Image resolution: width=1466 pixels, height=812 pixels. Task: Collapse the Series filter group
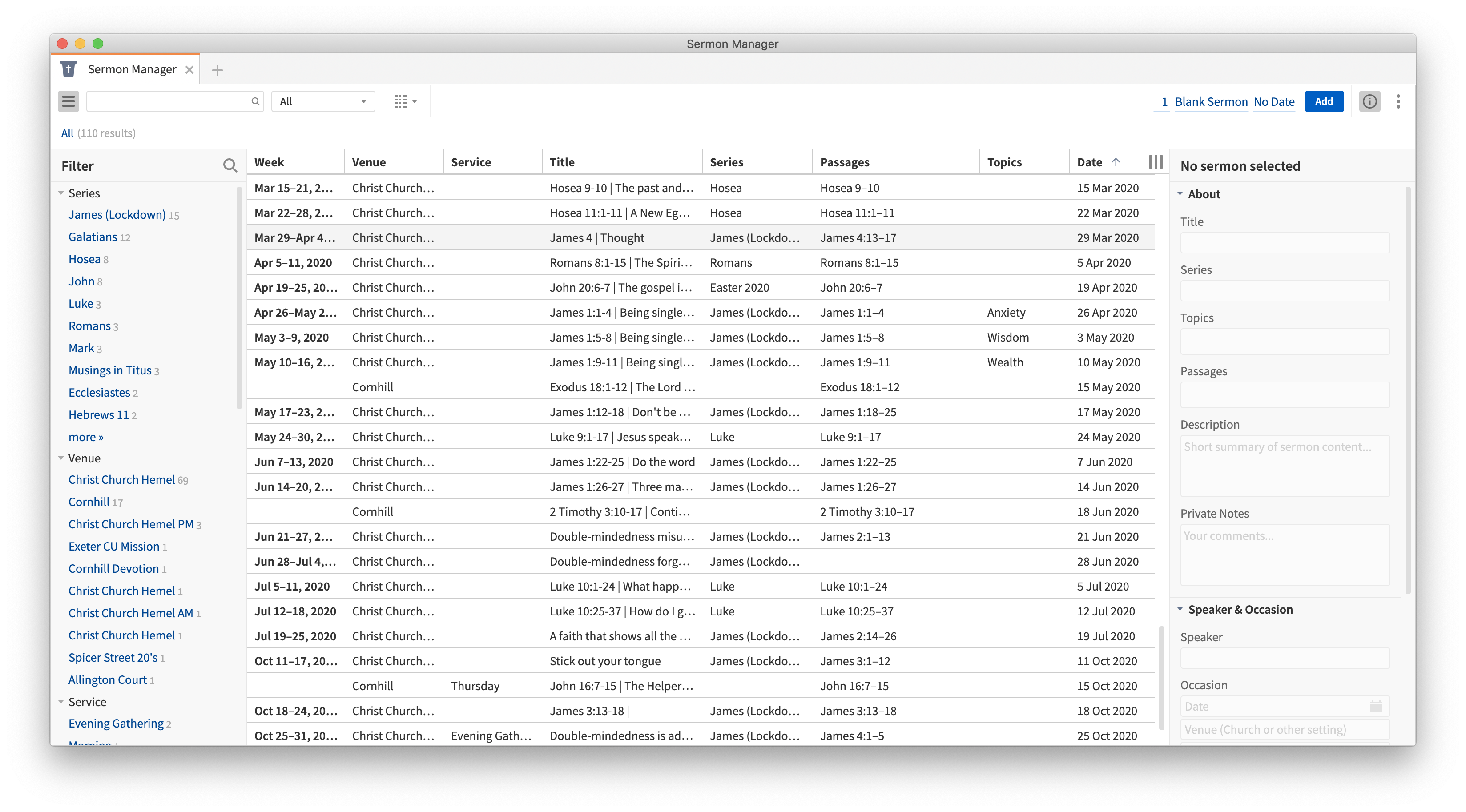(61, 193)
